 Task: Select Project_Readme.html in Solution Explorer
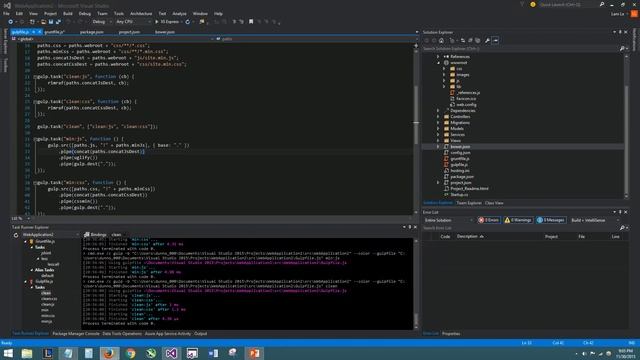pos(469,189)
